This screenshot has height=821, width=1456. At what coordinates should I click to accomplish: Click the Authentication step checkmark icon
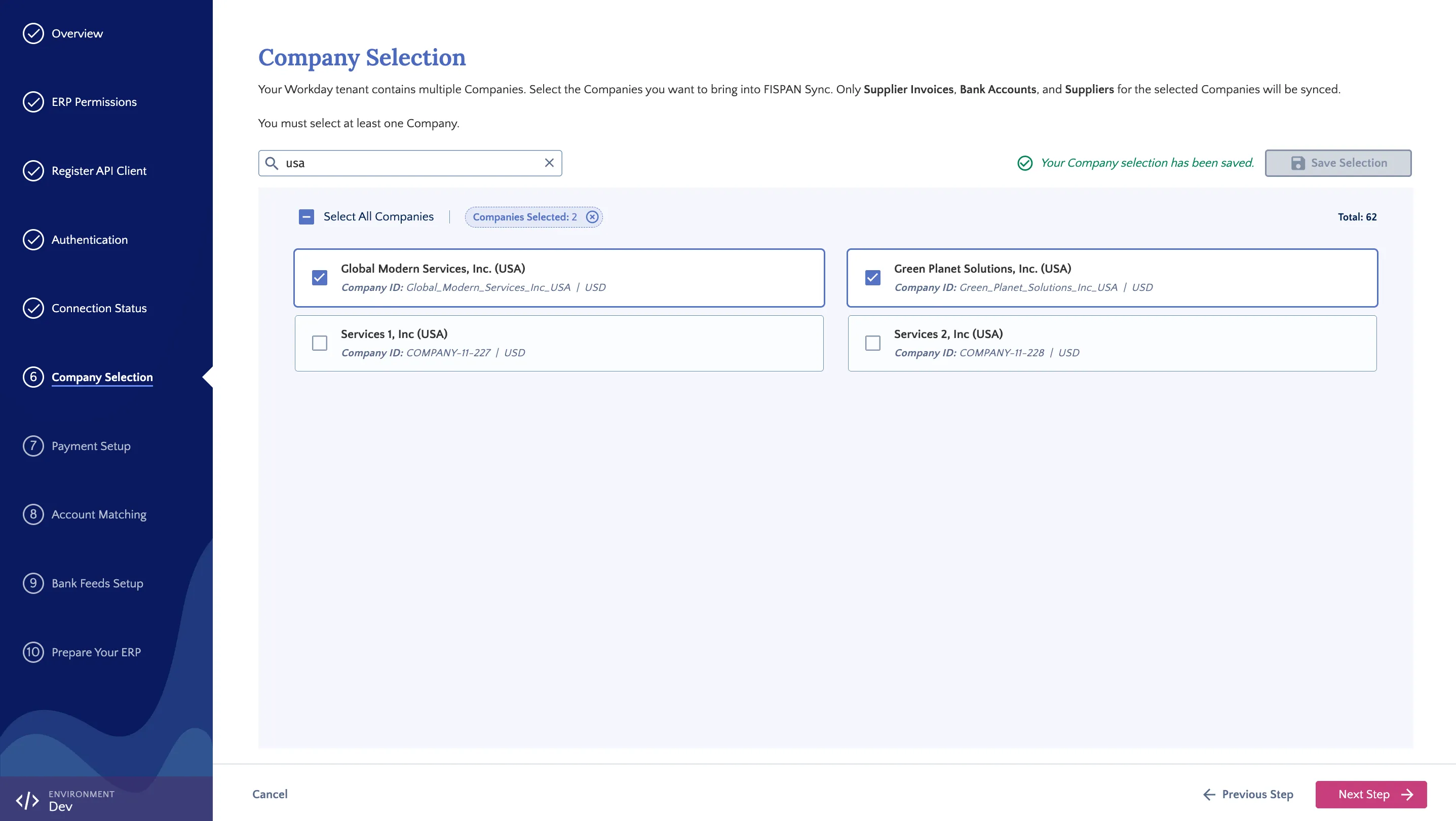[x=33, y=240]
